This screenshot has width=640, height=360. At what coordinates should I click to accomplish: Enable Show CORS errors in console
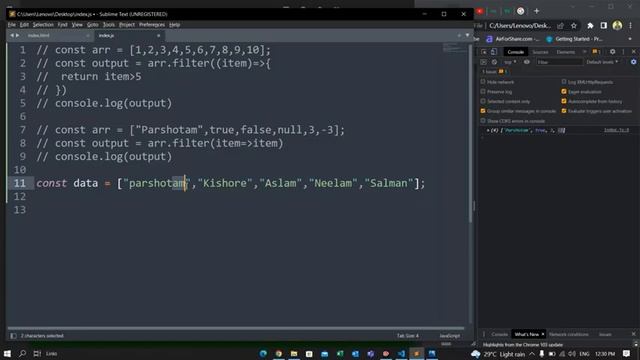[x=483, y=121]
